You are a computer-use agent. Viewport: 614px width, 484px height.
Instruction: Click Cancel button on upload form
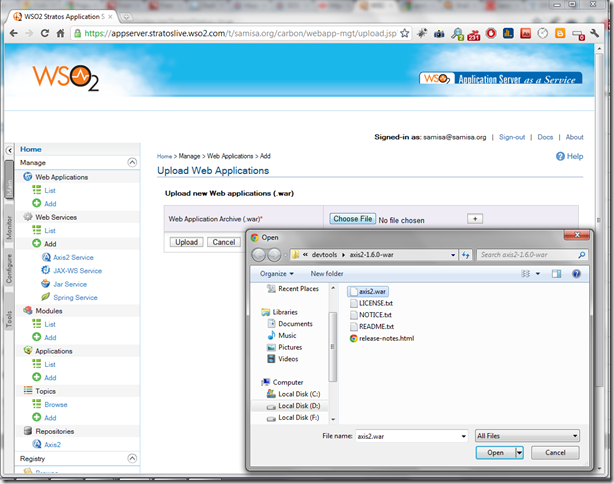coord(224,242)
